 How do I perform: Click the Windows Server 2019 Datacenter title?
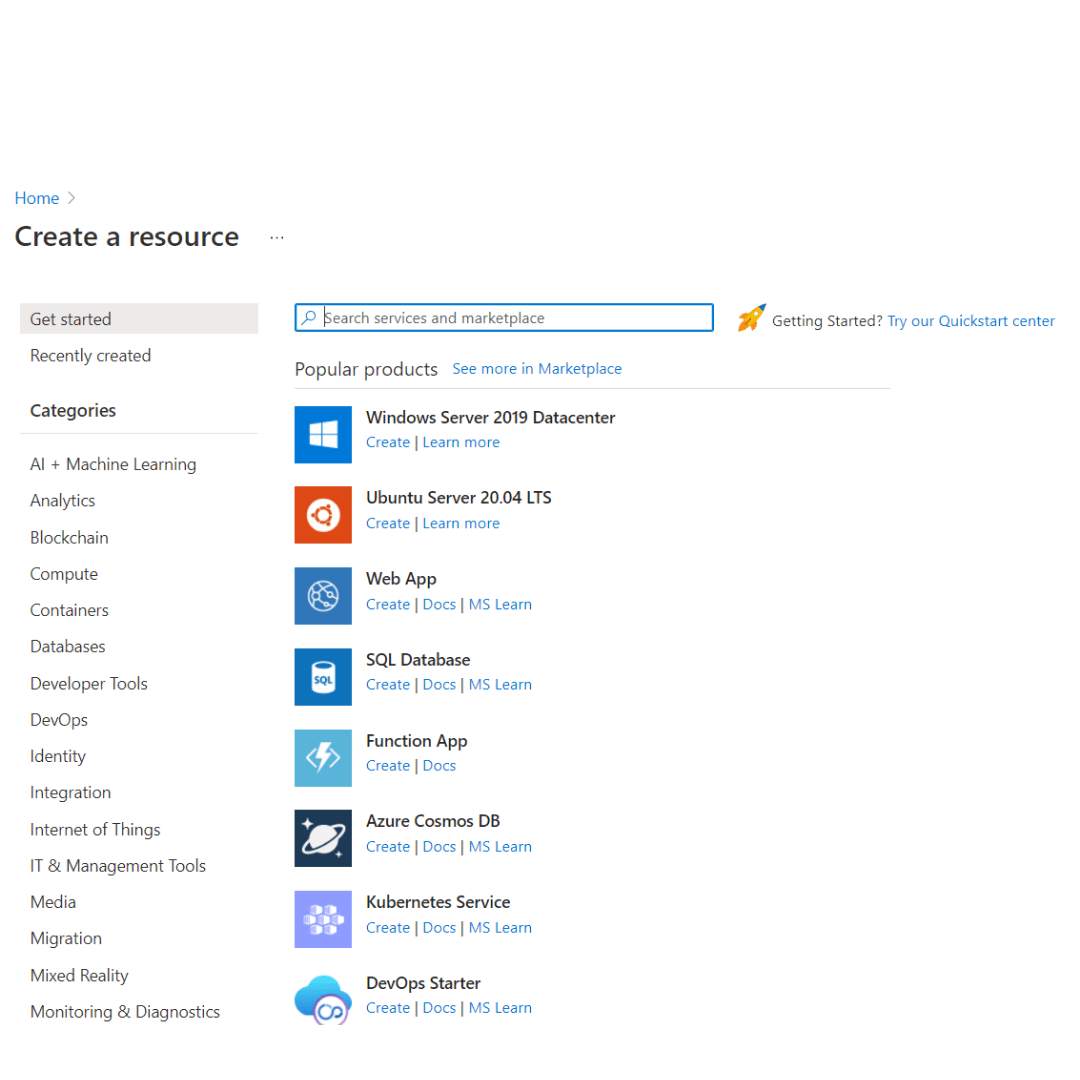490,417
